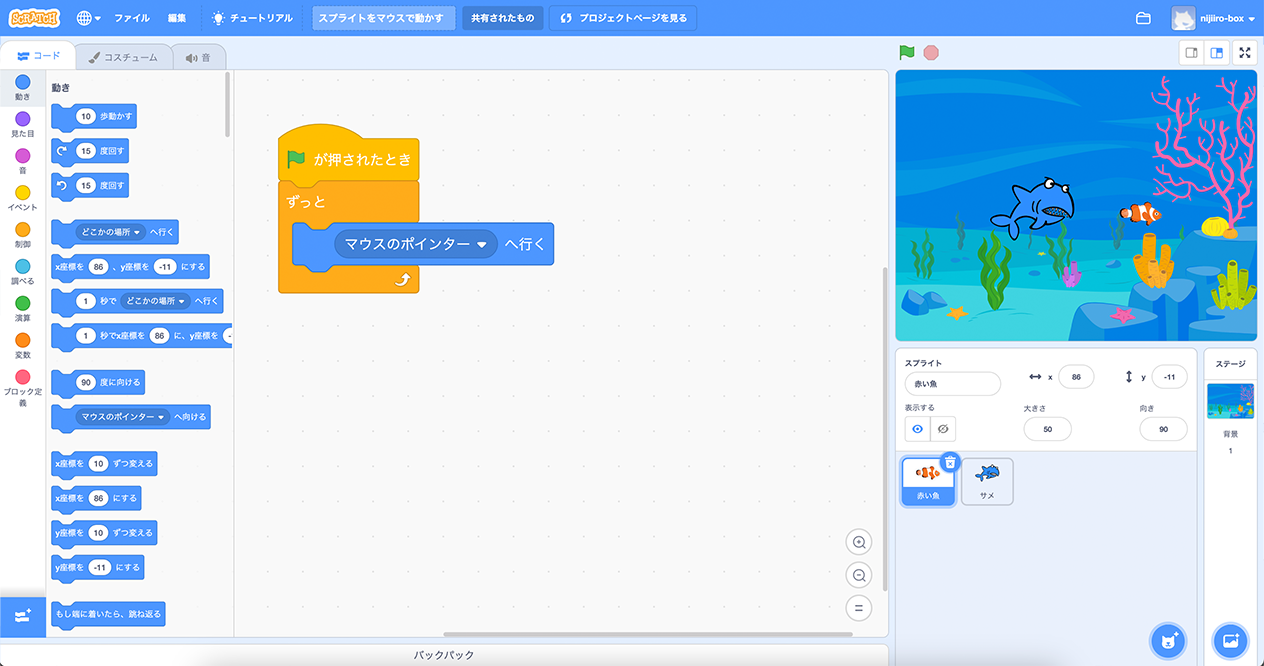This screenshot has width=1264, height=666.
Task: Switch to small stage layout
Action: click(1192, 53)
